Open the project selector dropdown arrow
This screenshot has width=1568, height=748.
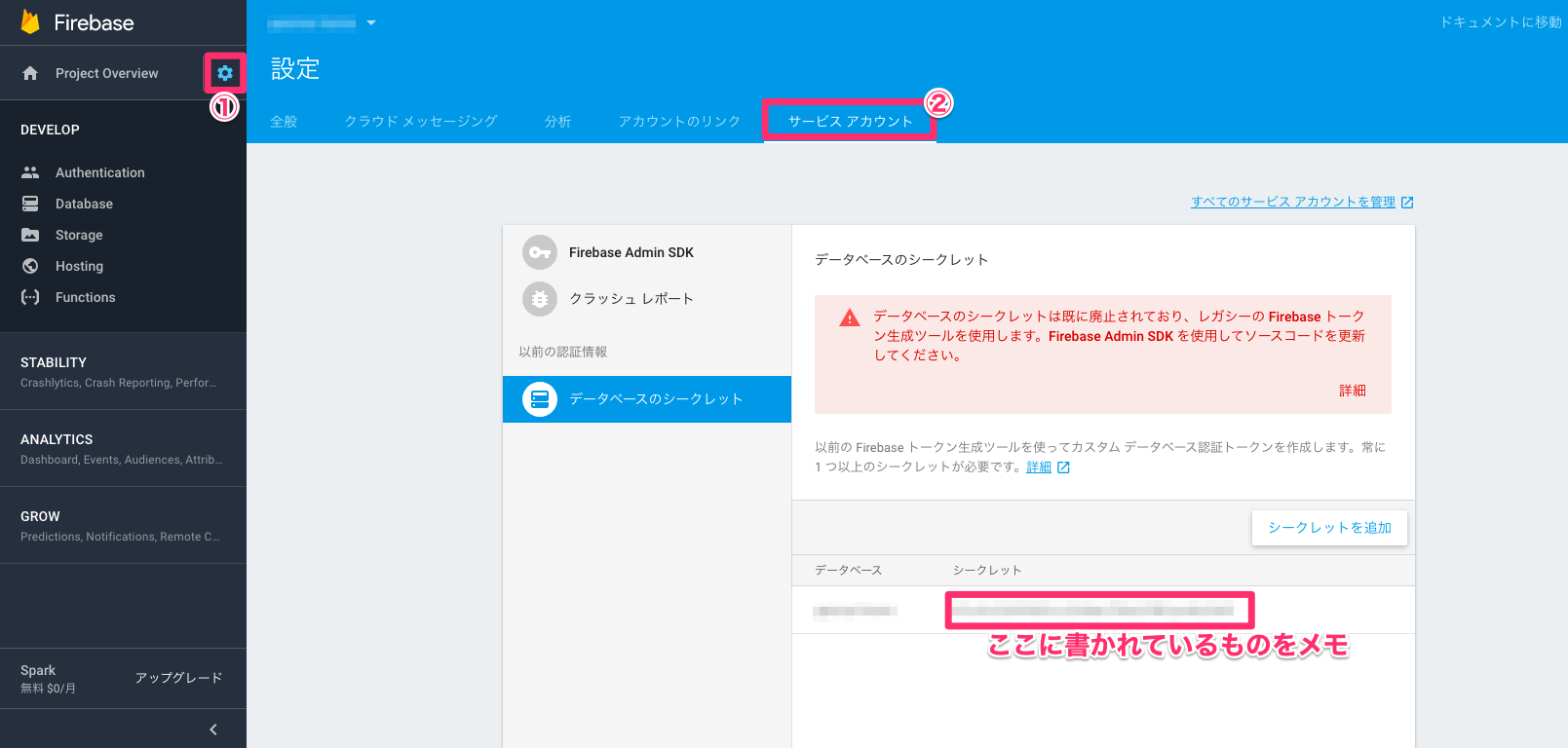coord(371,22)
